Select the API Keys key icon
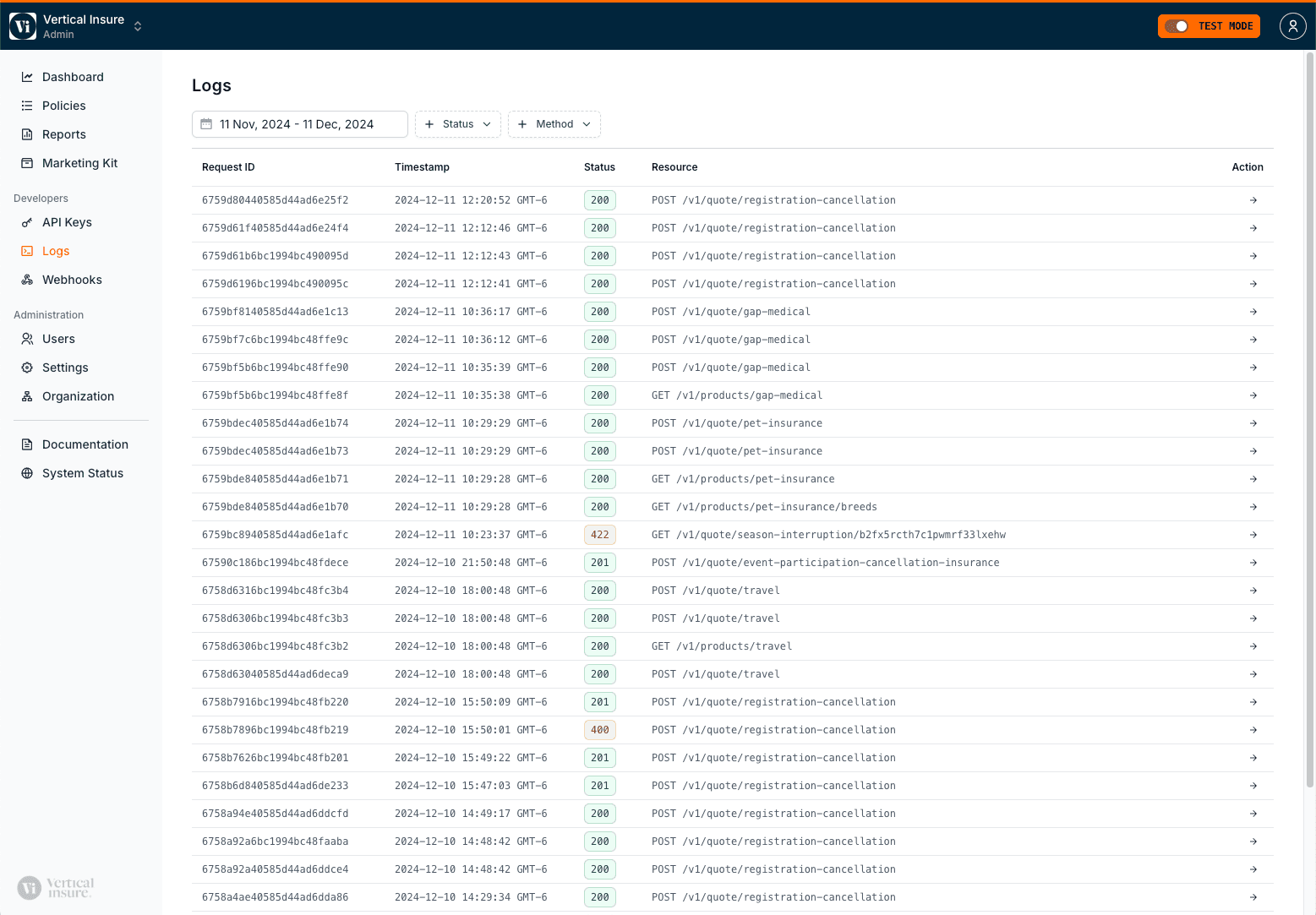This screenshot has width=1316, height=915. click(27, 222)
